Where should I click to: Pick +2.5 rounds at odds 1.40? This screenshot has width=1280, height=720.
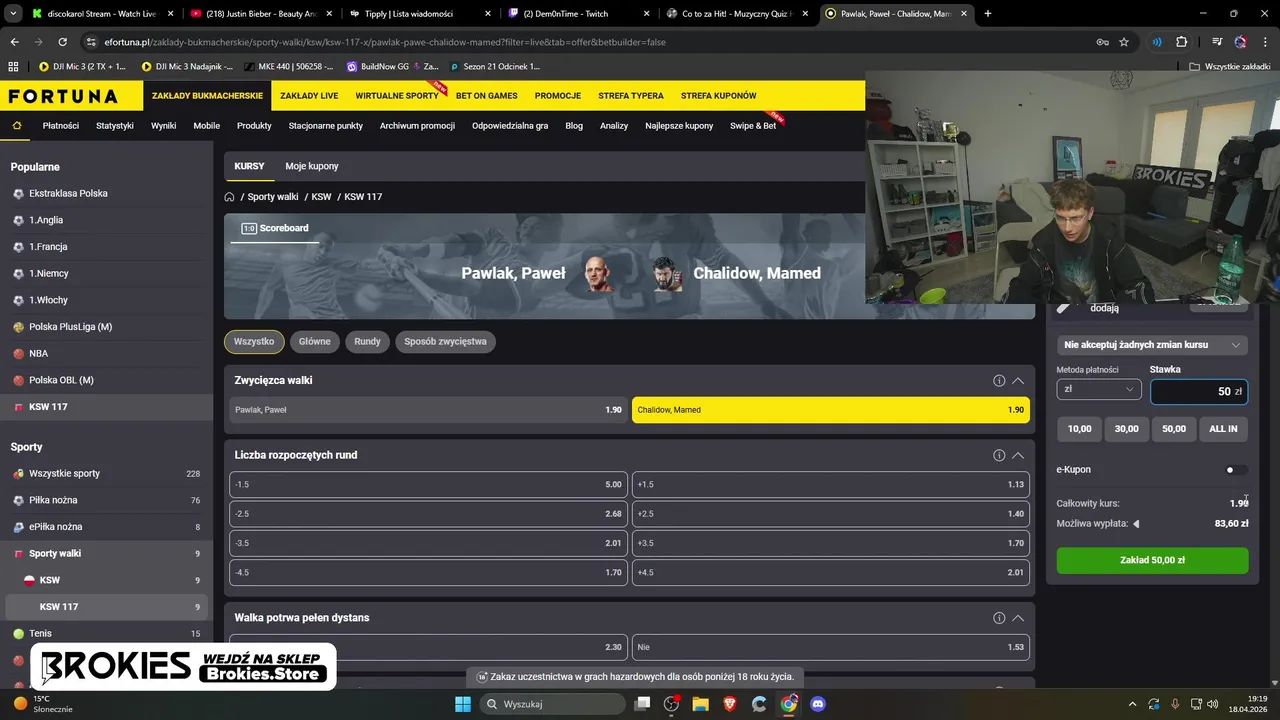(830, 514)
